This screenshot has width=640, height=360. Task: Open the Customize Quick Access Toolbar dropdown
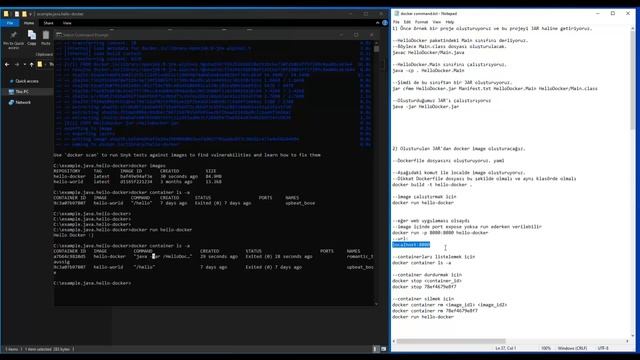31,14
